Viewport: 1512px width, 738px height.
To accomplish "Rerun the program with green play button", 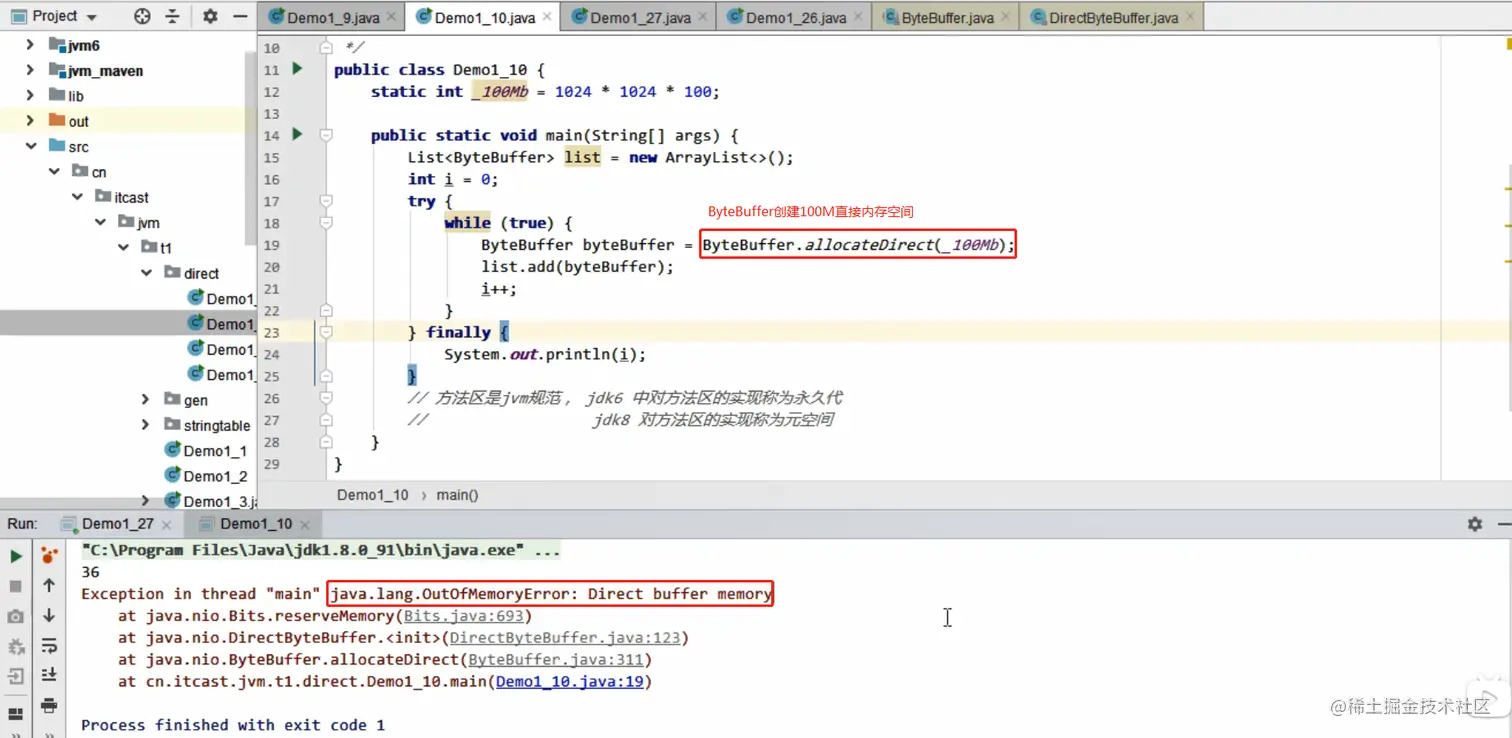I will click(16, 556).
